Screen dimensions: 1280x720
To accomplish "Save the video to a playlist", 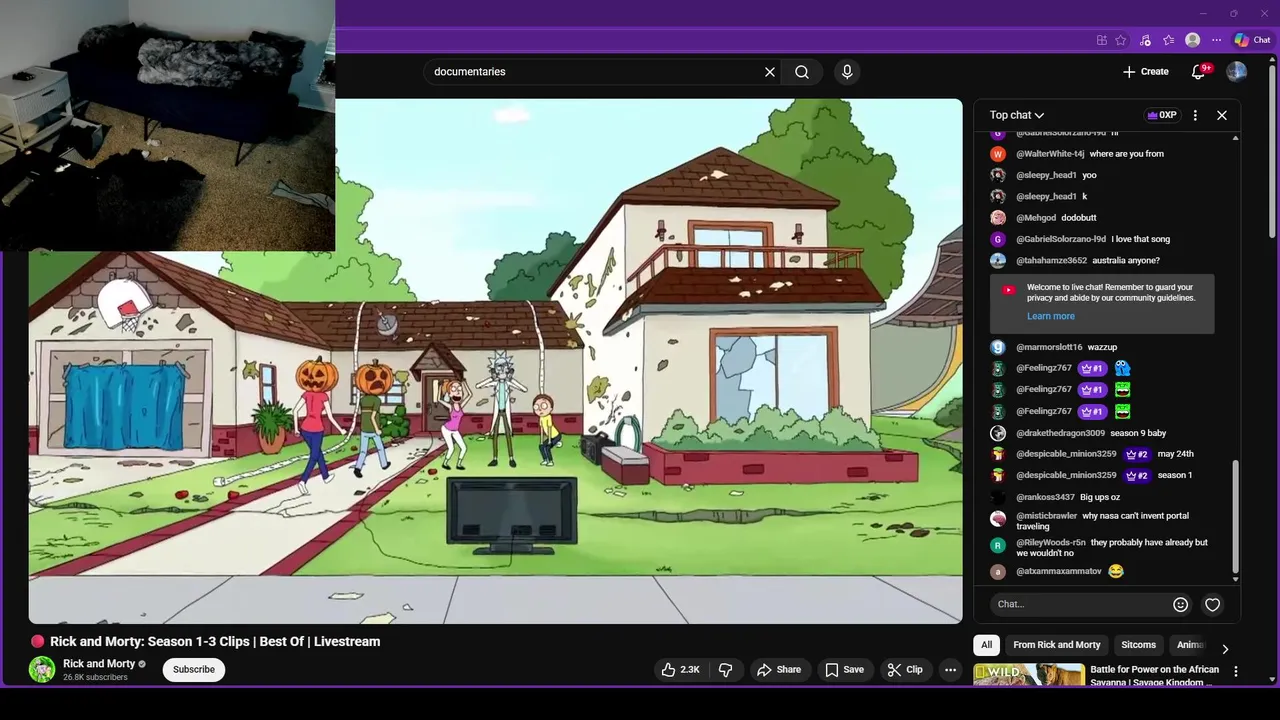I will (x=844, y=670).
